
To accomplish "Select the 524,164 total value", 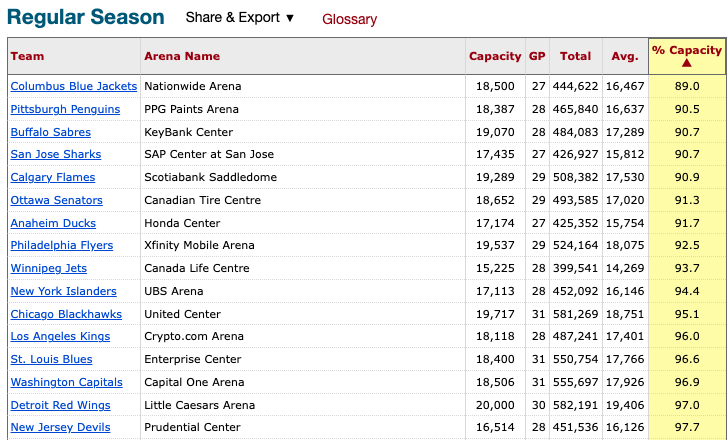I will (x=576, y=246).
